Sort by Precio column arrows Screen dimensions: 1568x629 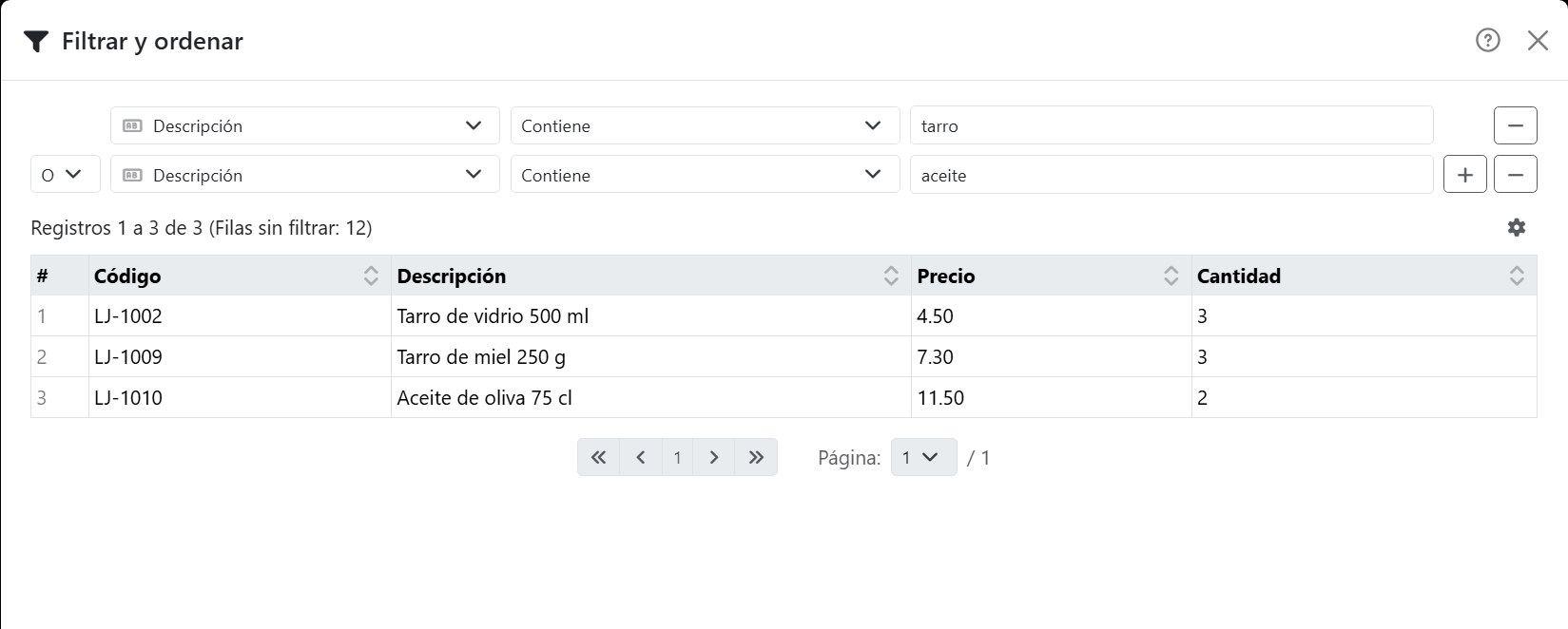coord(1171,276)
